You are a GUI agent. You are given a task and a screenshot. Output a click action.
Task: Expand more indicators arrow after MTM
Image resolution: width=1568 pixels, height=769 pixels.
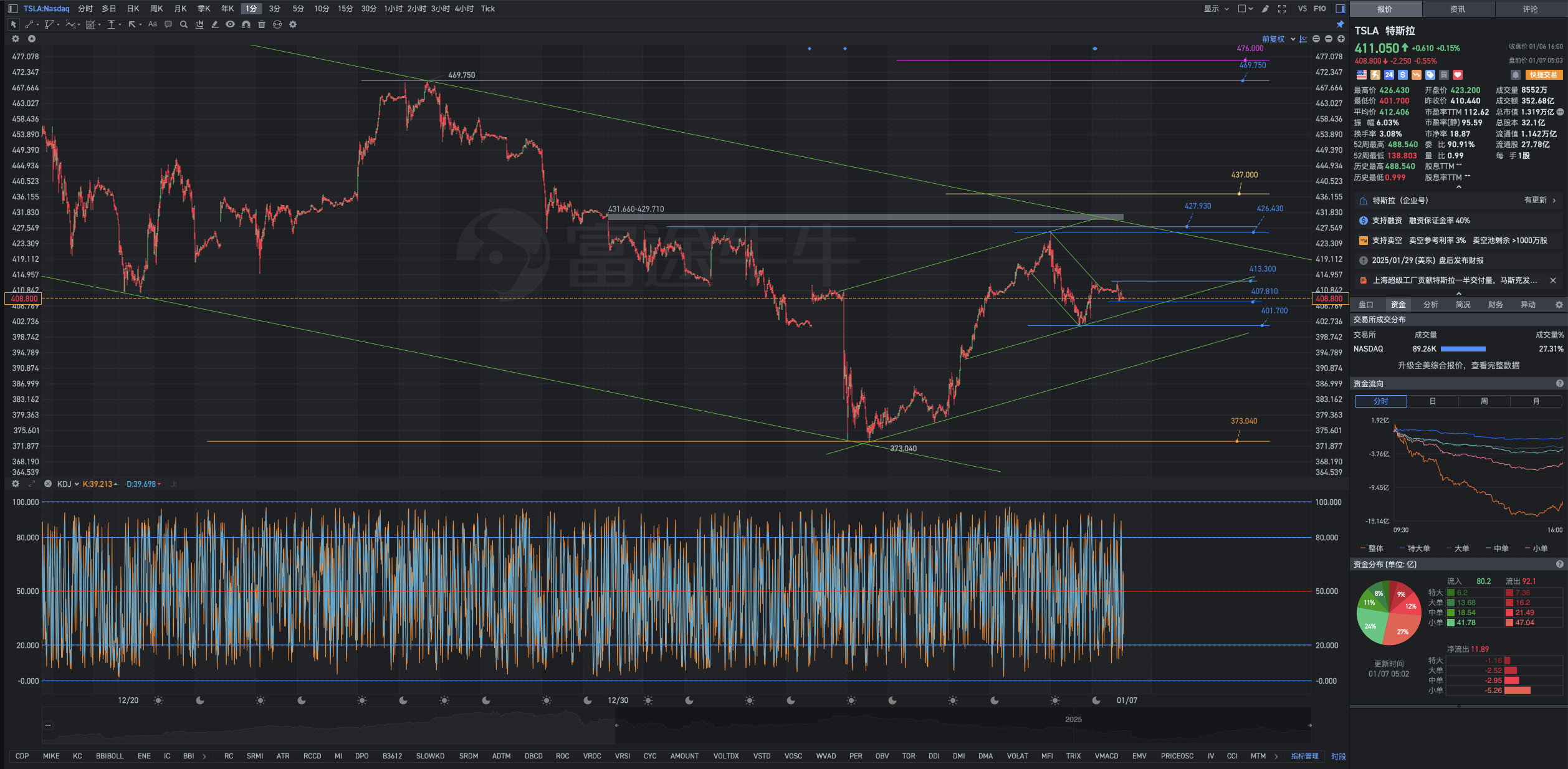click(x=1276, y=756)
